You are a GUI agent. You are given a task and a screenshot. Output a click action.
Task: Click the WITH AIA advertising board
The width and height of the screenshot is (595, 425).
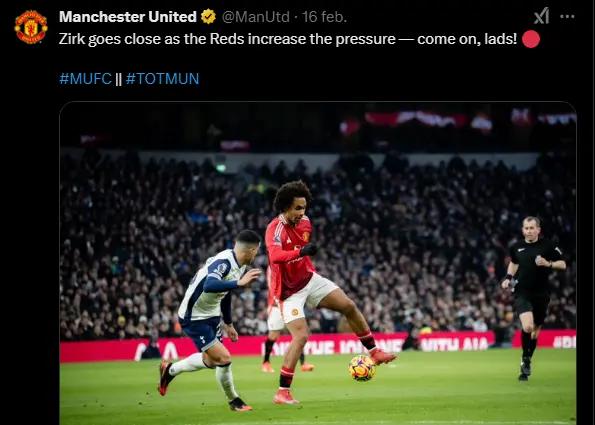(x=454, y=343)
